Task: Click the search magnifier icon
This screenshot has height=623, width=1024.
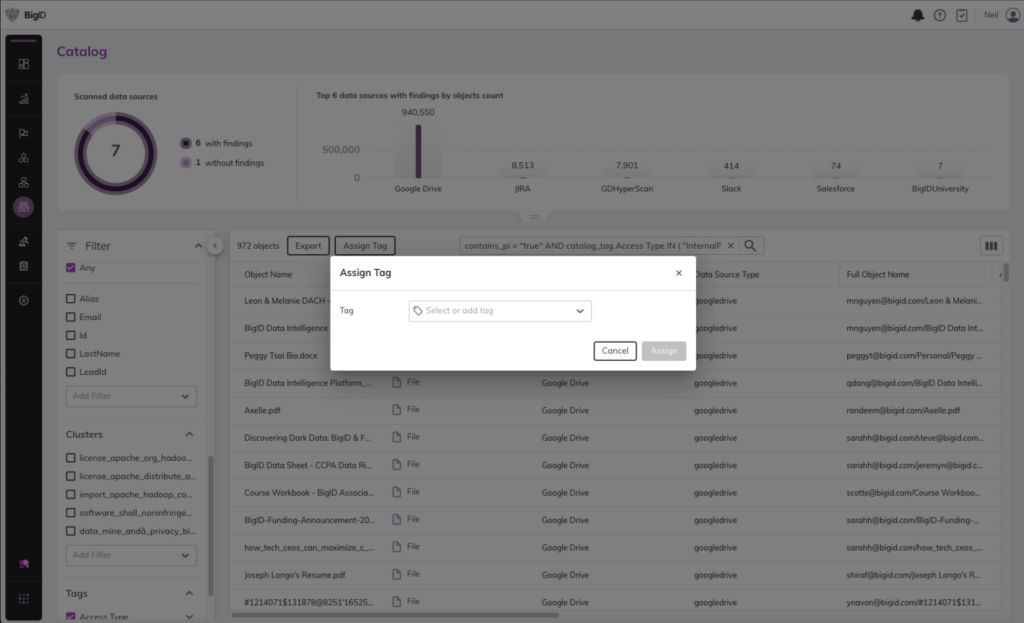Action: [750, 246]
